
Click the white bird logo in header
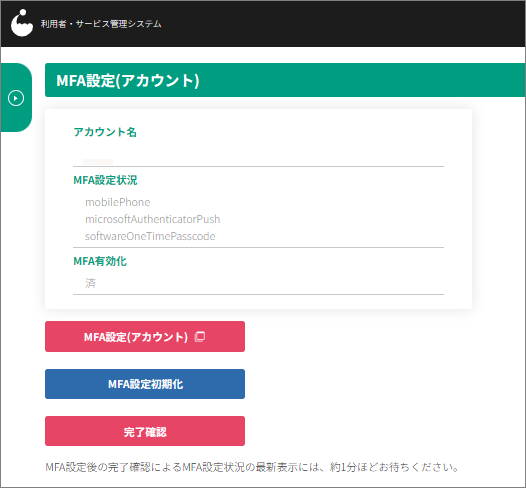coord(22,23)
